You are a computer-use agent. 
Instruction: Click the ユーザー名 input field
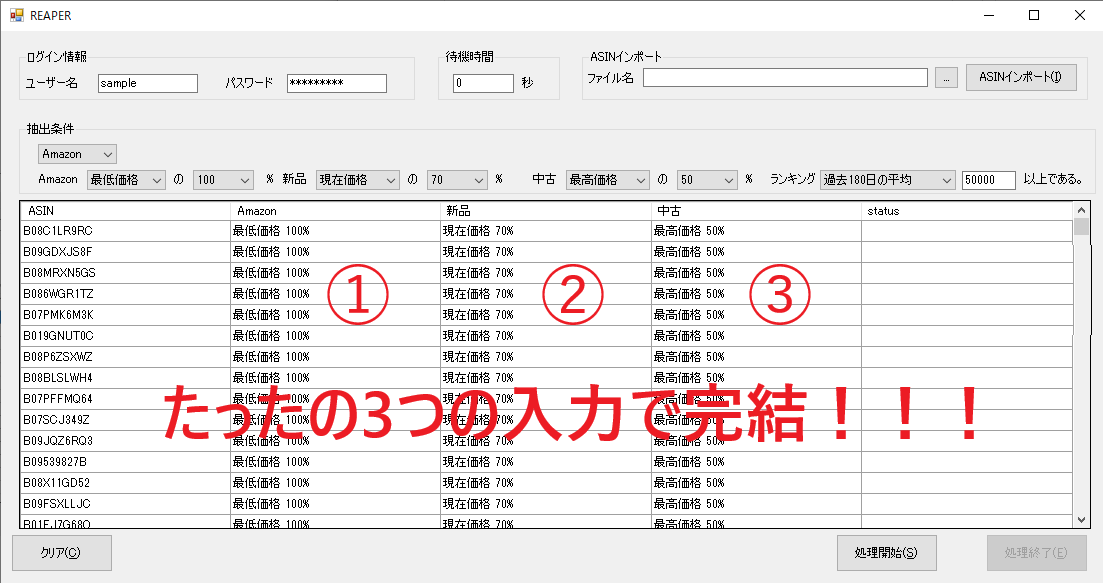[148, 84]
